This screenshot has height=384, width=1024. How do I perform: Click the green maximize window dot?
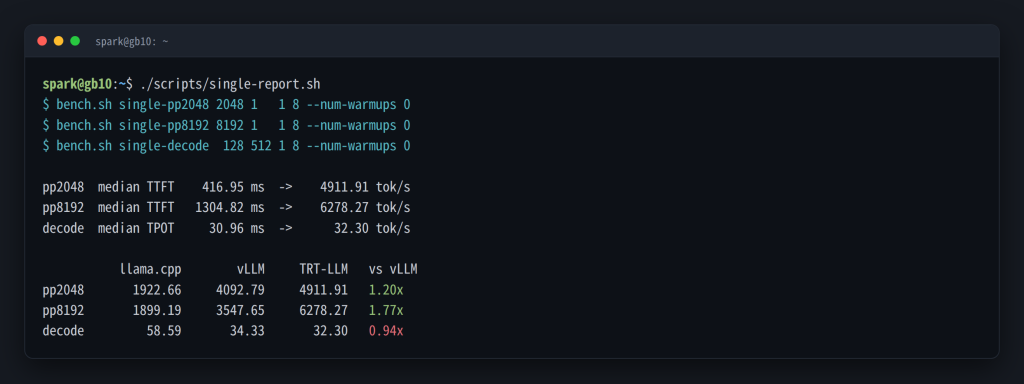pos(75,41)
